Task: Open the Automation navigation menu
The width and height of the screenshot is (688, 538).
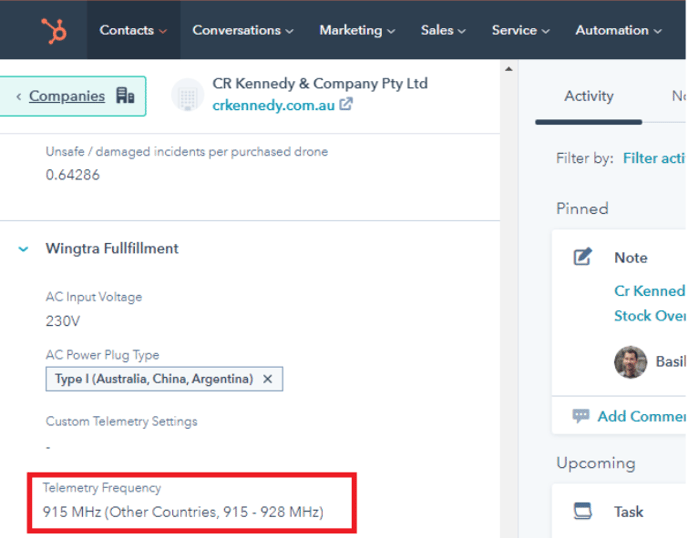Action: [x=618, y=30]
